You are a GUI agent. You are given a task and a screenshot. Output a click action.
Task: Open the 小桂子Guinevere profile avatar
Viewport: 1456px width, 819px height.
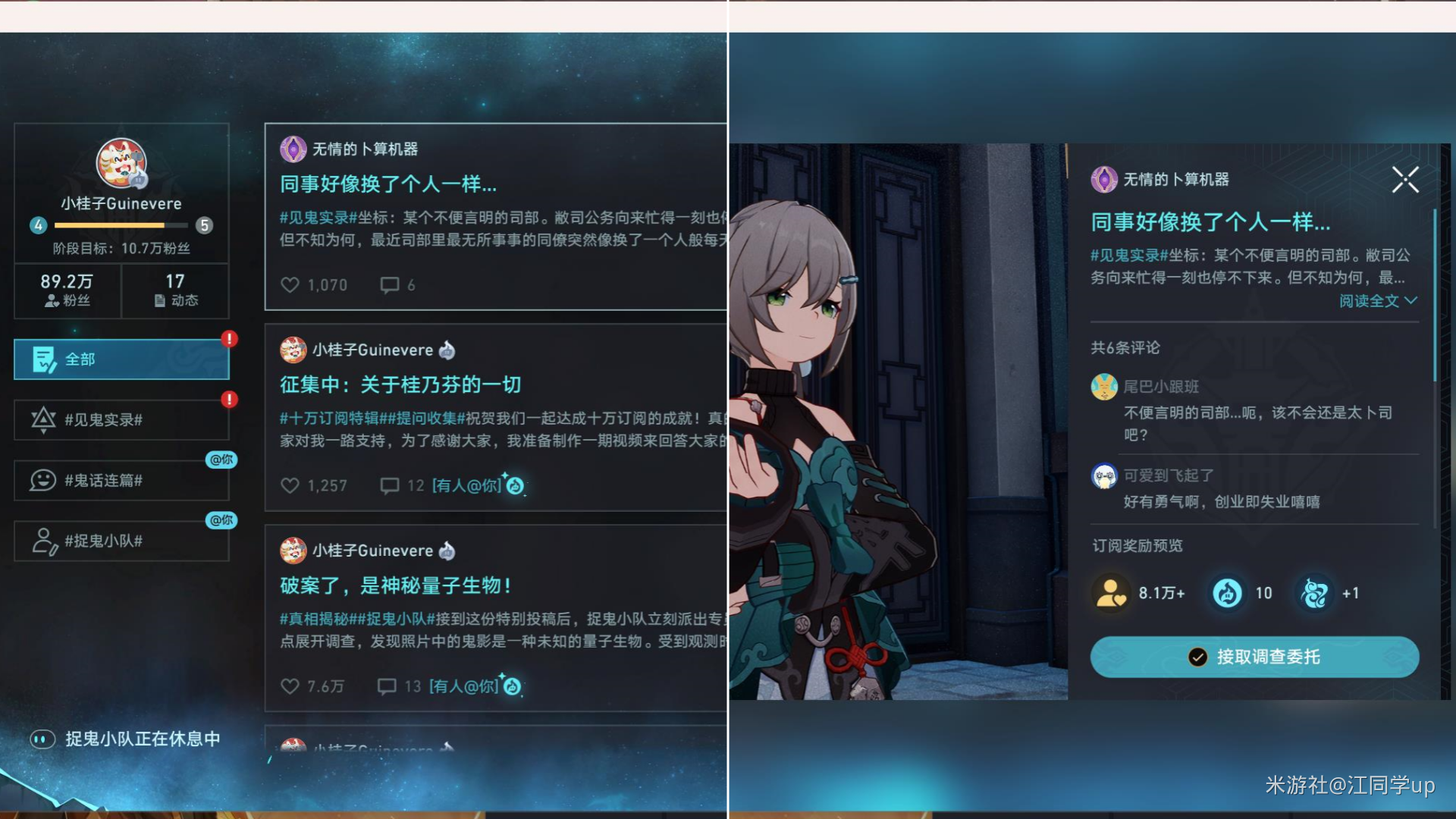click(121, 162)
